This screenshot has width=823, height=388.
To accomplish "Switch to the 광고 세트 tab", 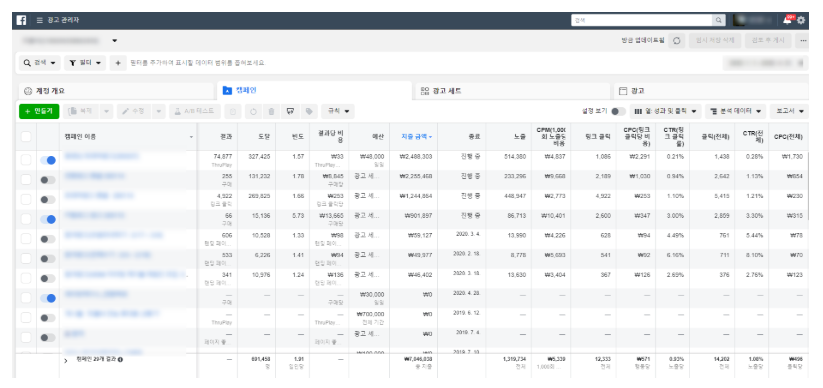I will [512, 91].
